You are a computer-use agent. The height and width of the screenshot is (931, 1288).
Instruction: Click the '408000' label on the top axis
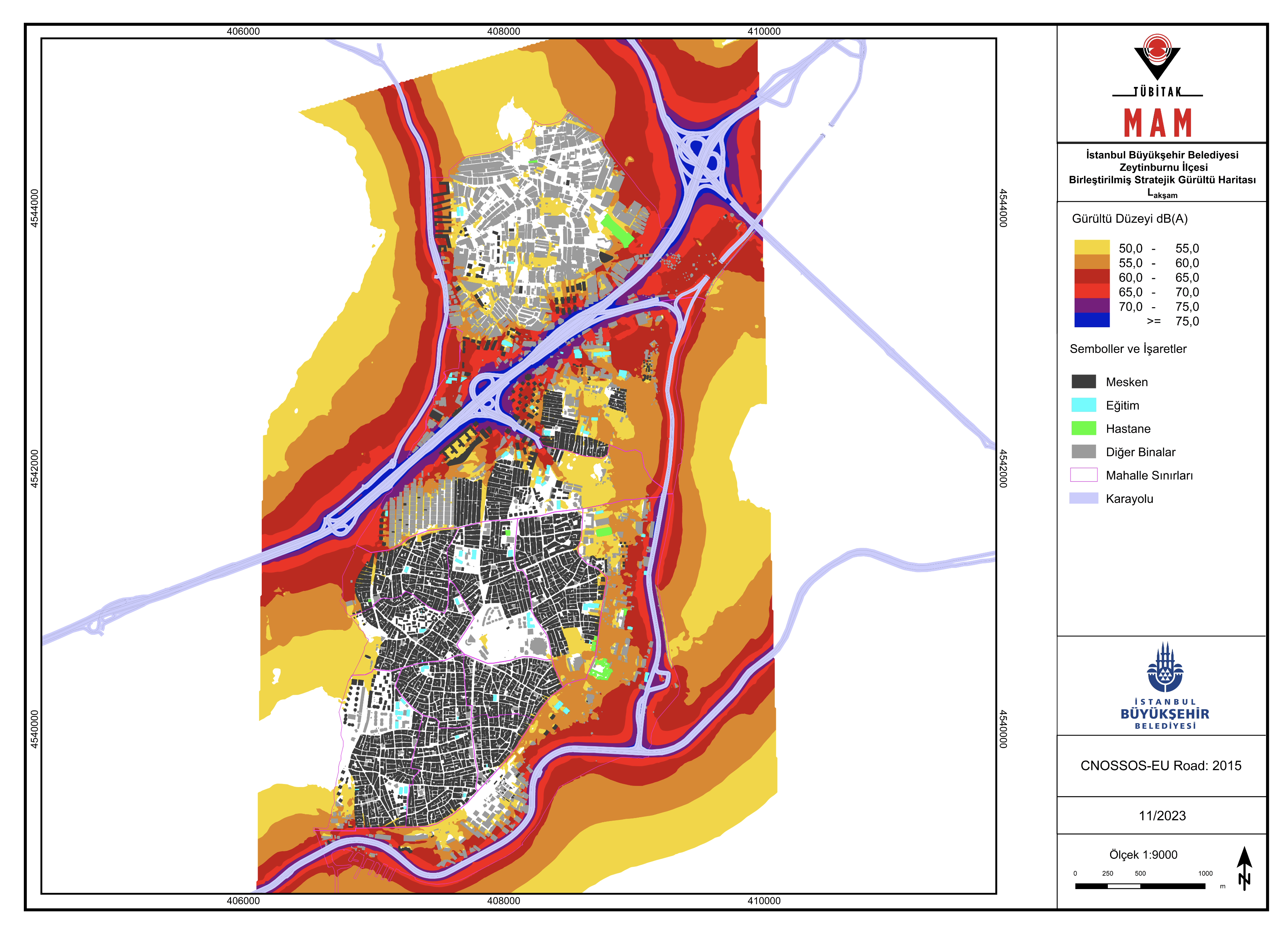pos(504,31)
